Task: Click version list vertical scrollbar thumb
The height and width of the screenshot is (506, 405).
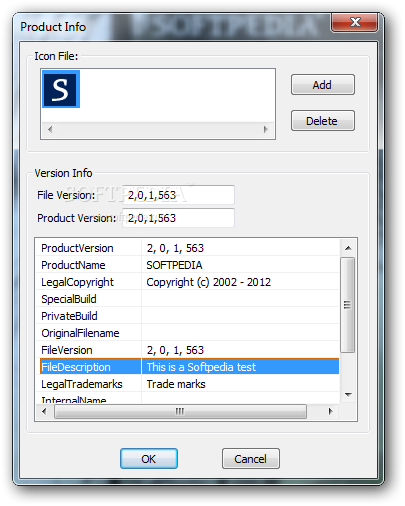Action: [348, 305]
